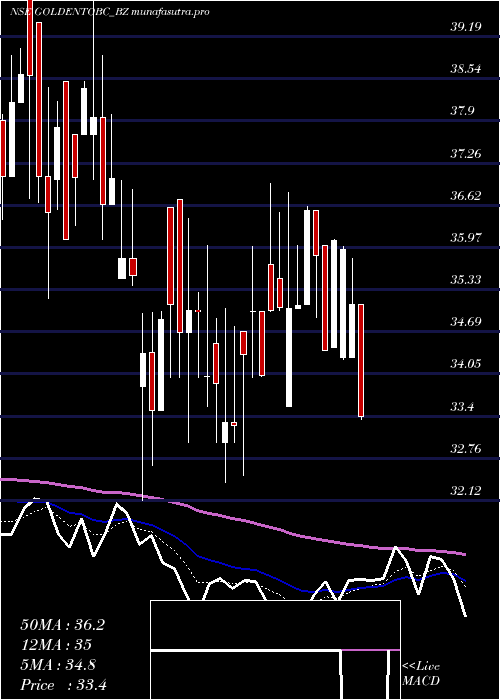Click the 32.12 price axis label
500x700 pixels.
(466, 491)
